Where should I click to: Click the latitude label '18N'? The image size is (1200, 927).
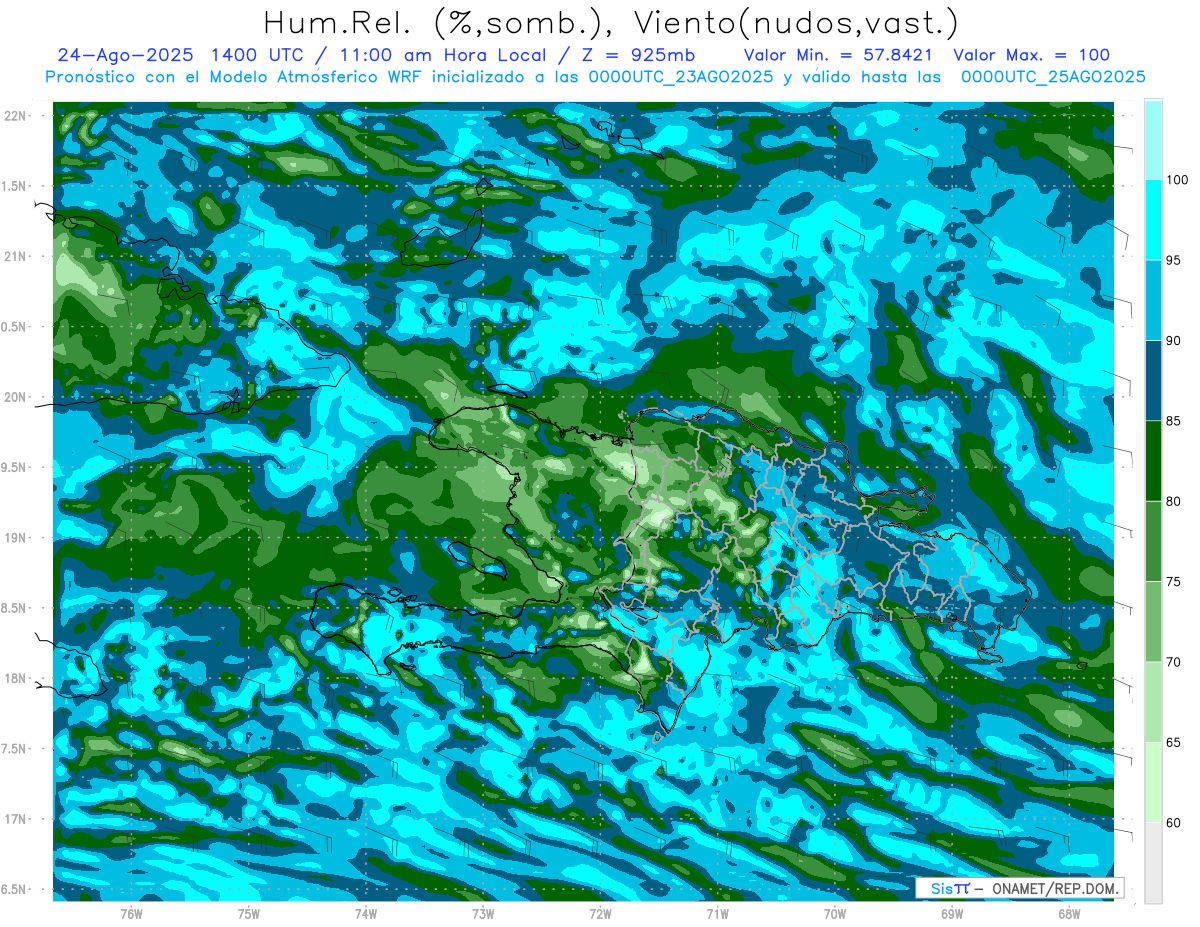(14, 678)
